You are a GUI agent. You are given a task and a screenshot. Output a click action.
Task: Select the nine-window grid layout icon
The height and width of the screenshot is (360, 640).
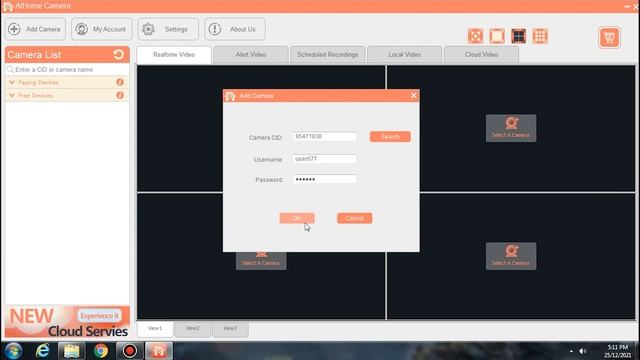(x=540, y=36)
